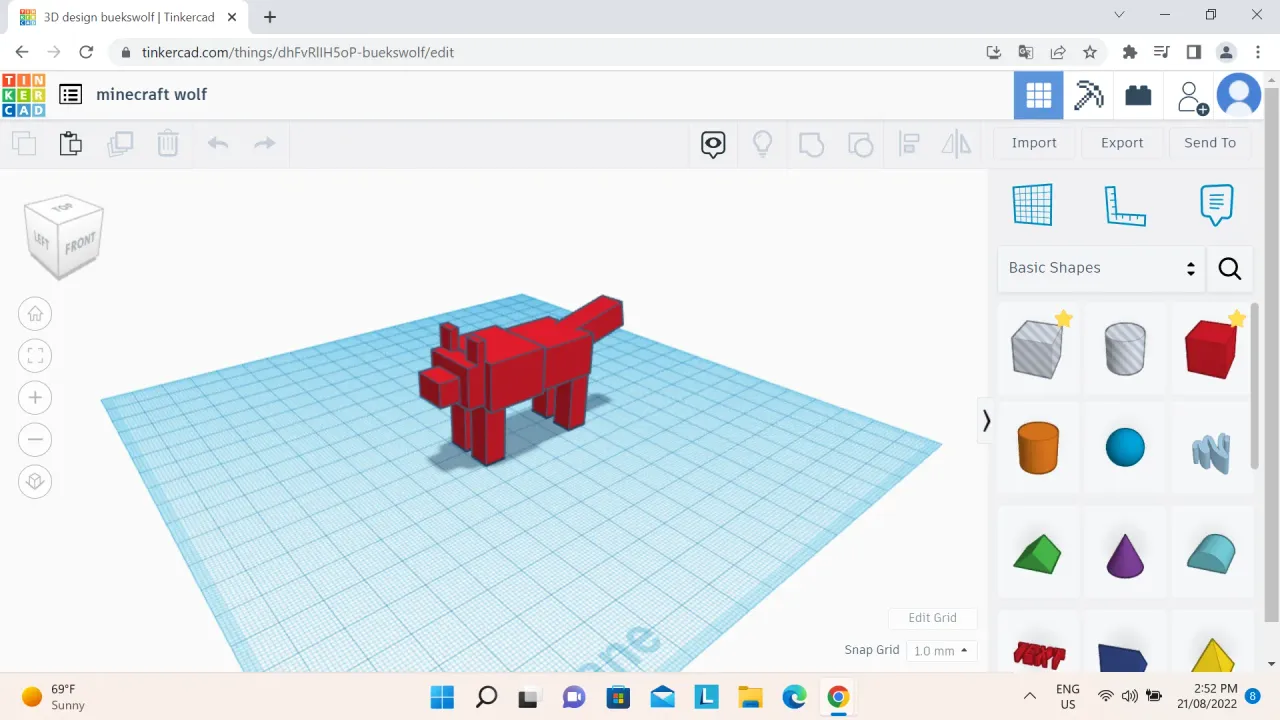Bookmark this tab with the star icon
This screenshot has height=720, width=1280.
[1090, 52]
